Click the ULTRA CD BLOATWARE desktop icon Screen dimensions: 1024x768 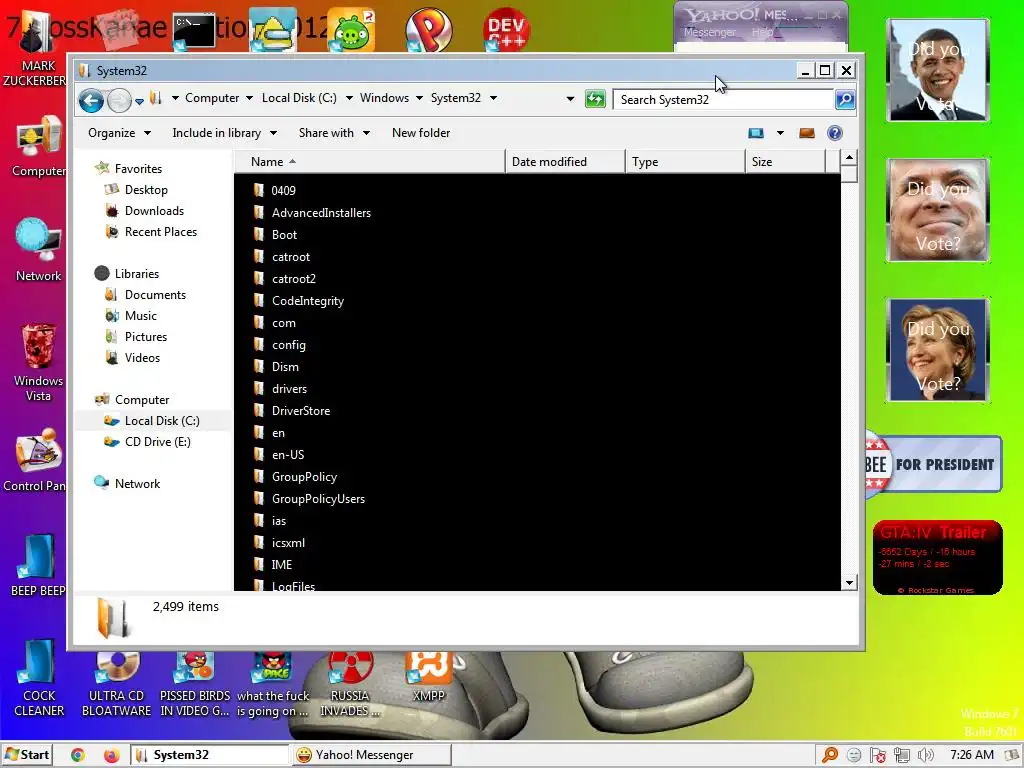[x=116, y=684]
